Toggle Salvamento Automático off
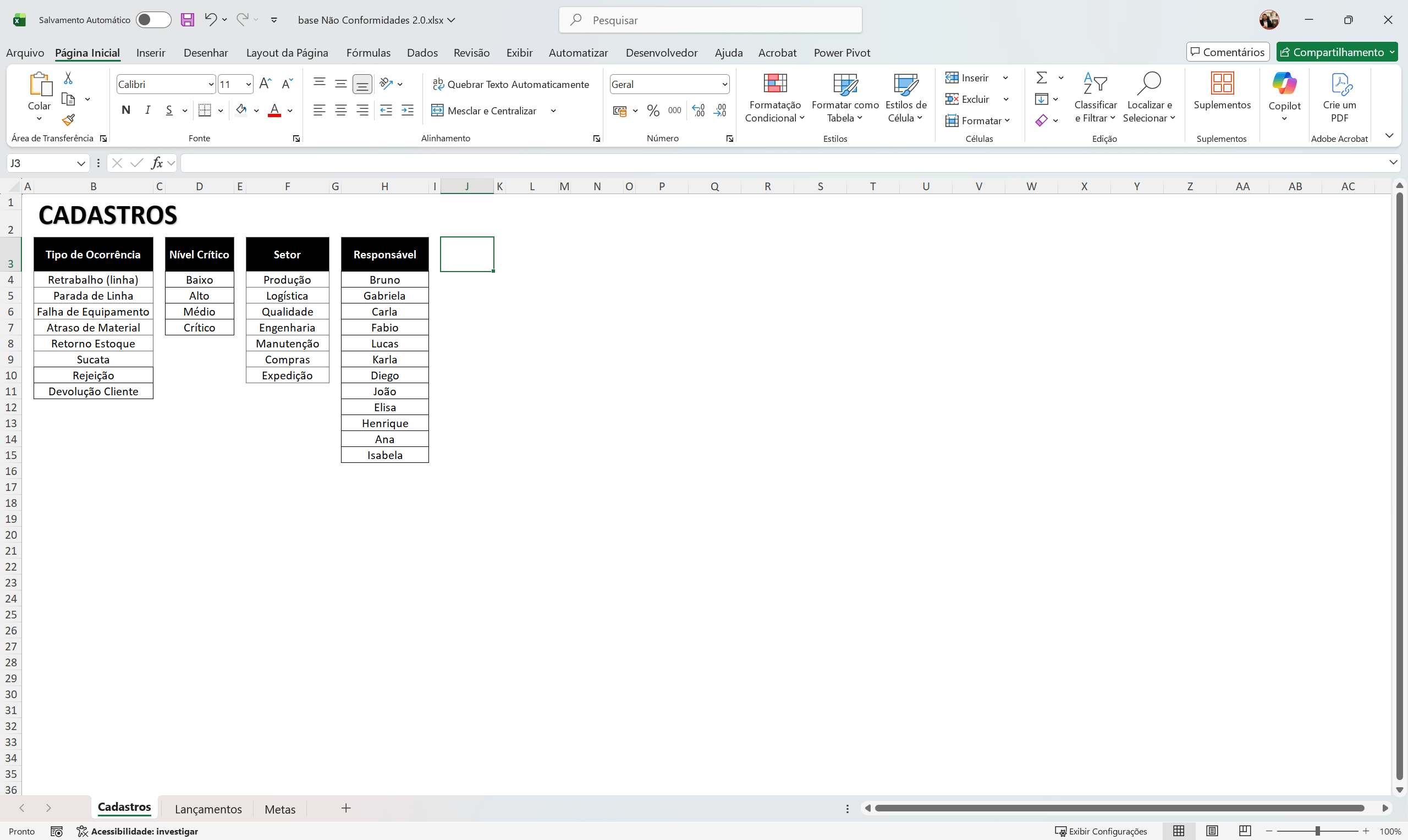 pos(153,19)
